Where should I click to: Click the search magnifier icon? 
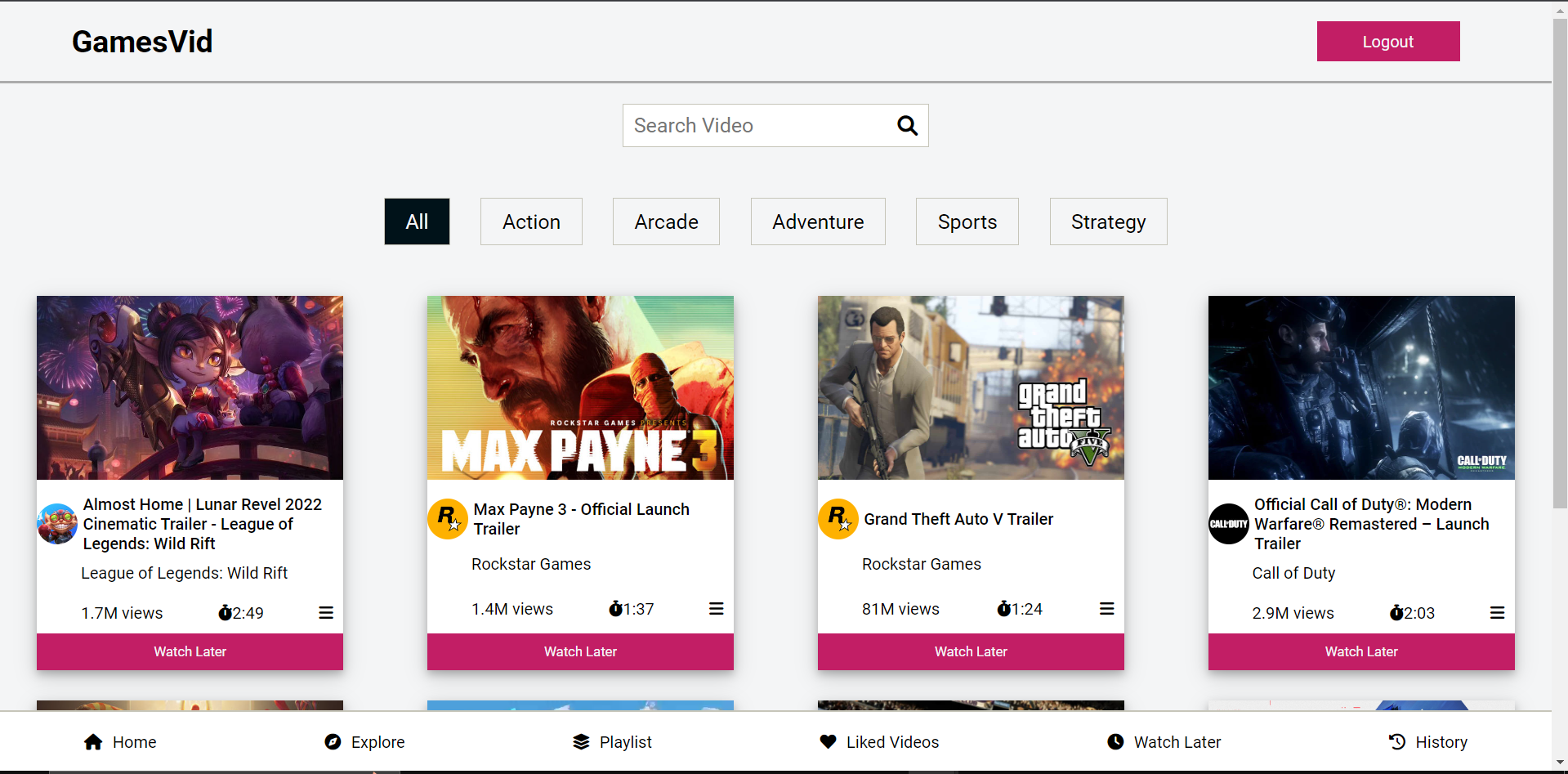tap(907, 125)
